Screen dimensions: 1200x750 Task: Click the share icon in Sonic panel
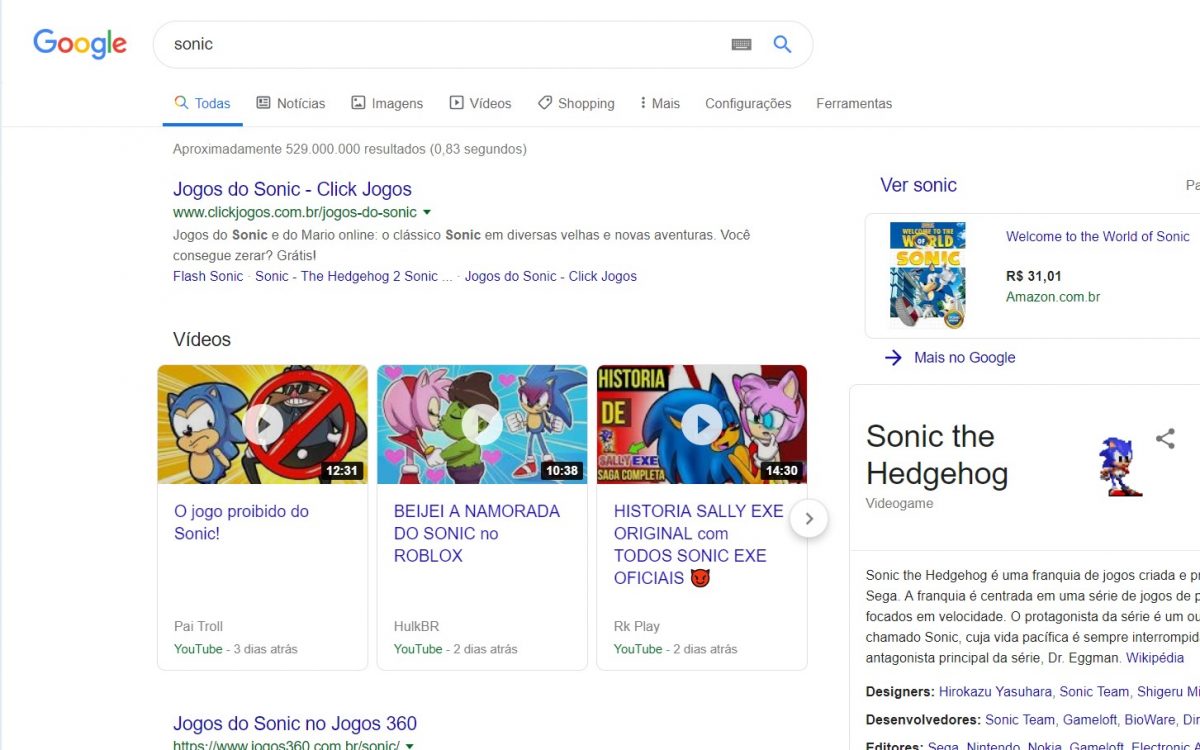(x=1165, y=438)
